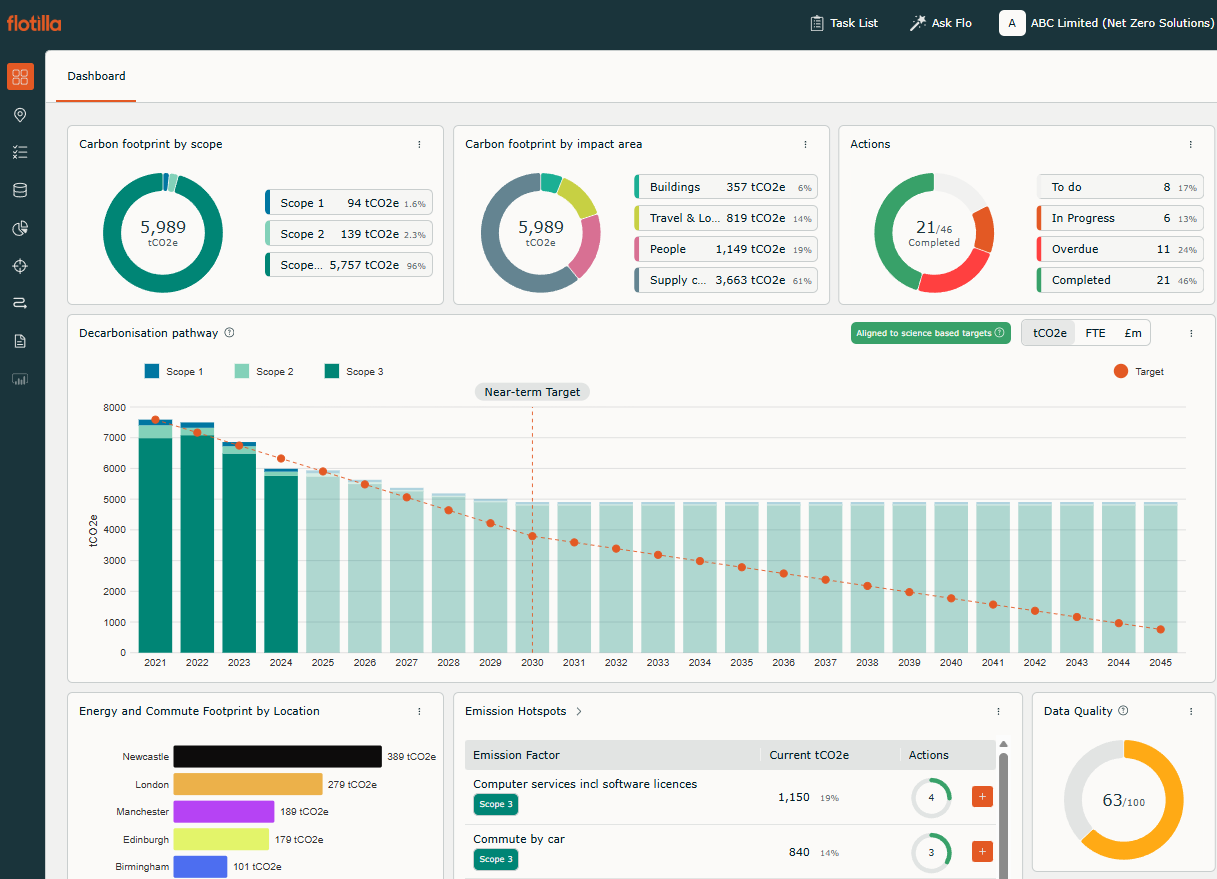
Task: Open Task List in top bar
Action: [843, 23]
